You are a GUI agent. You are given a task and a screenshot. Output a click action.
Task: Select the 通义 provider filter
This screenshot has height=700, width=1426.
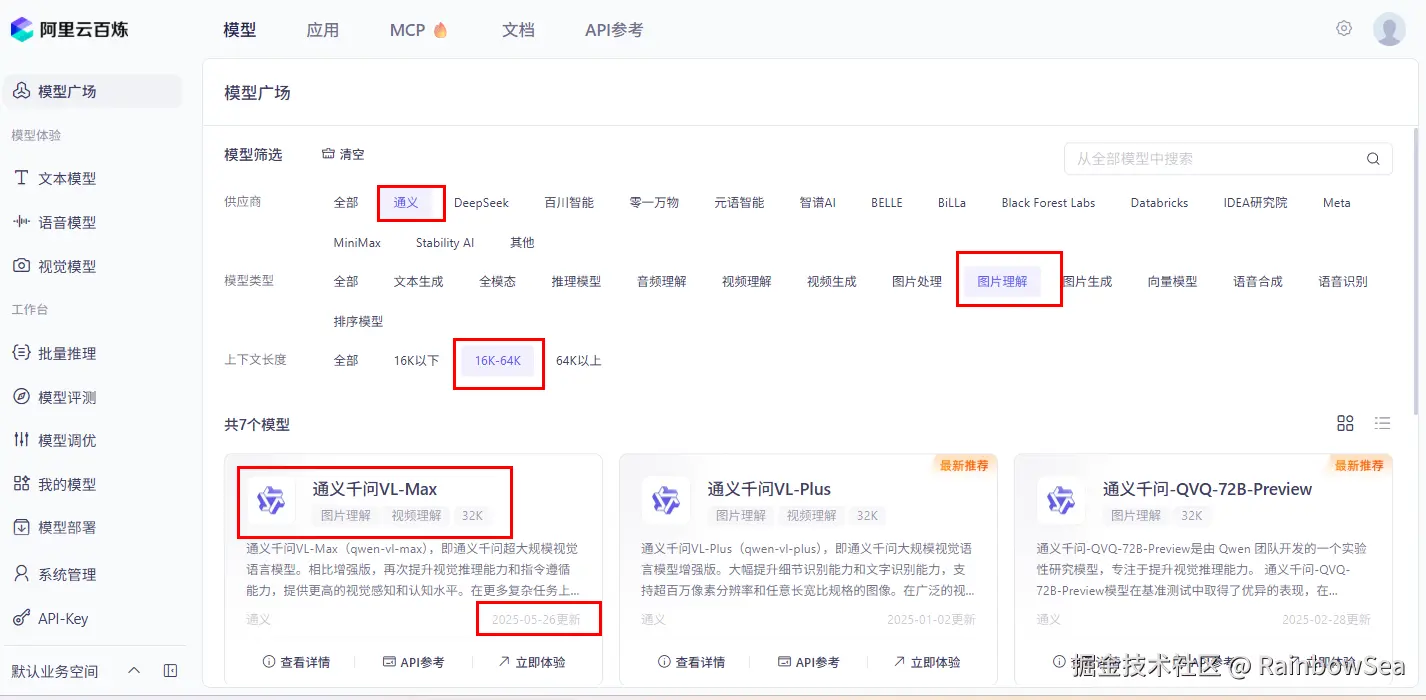pyautogui.click(x=406, y=202)
